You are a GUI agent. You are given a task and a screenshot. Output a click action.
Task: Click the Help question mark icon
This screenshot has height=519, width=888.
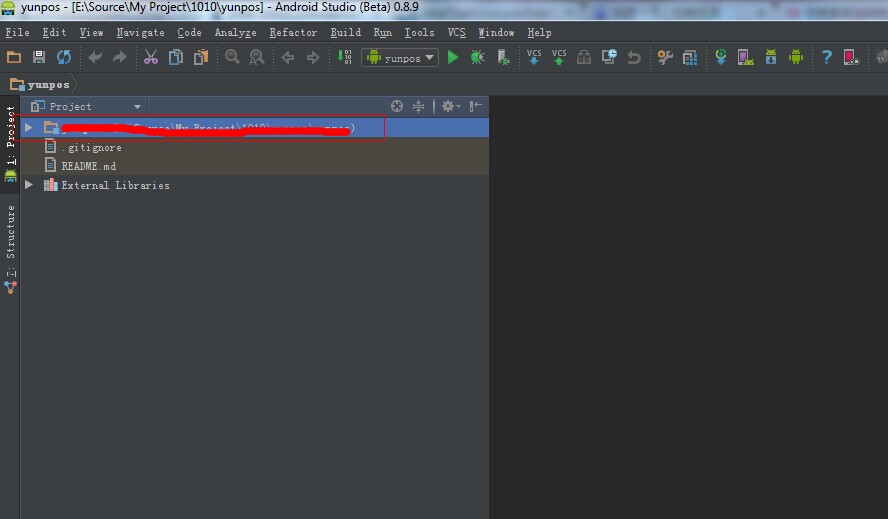pos(827,57)
